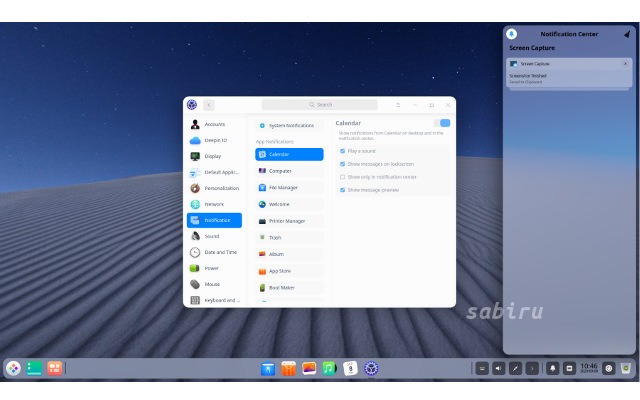Click the back arrow in Control Center

209,105
